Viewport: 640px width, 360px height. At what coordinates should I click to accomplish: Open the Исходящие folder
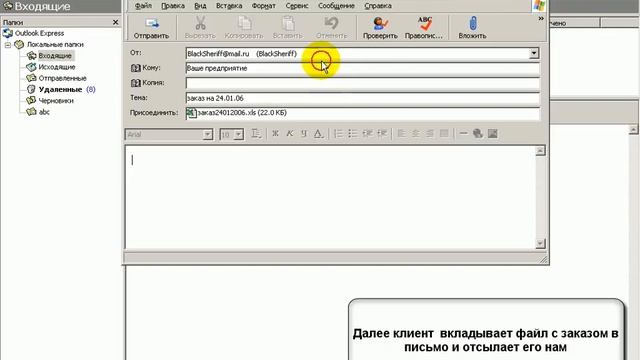[57, 67]
